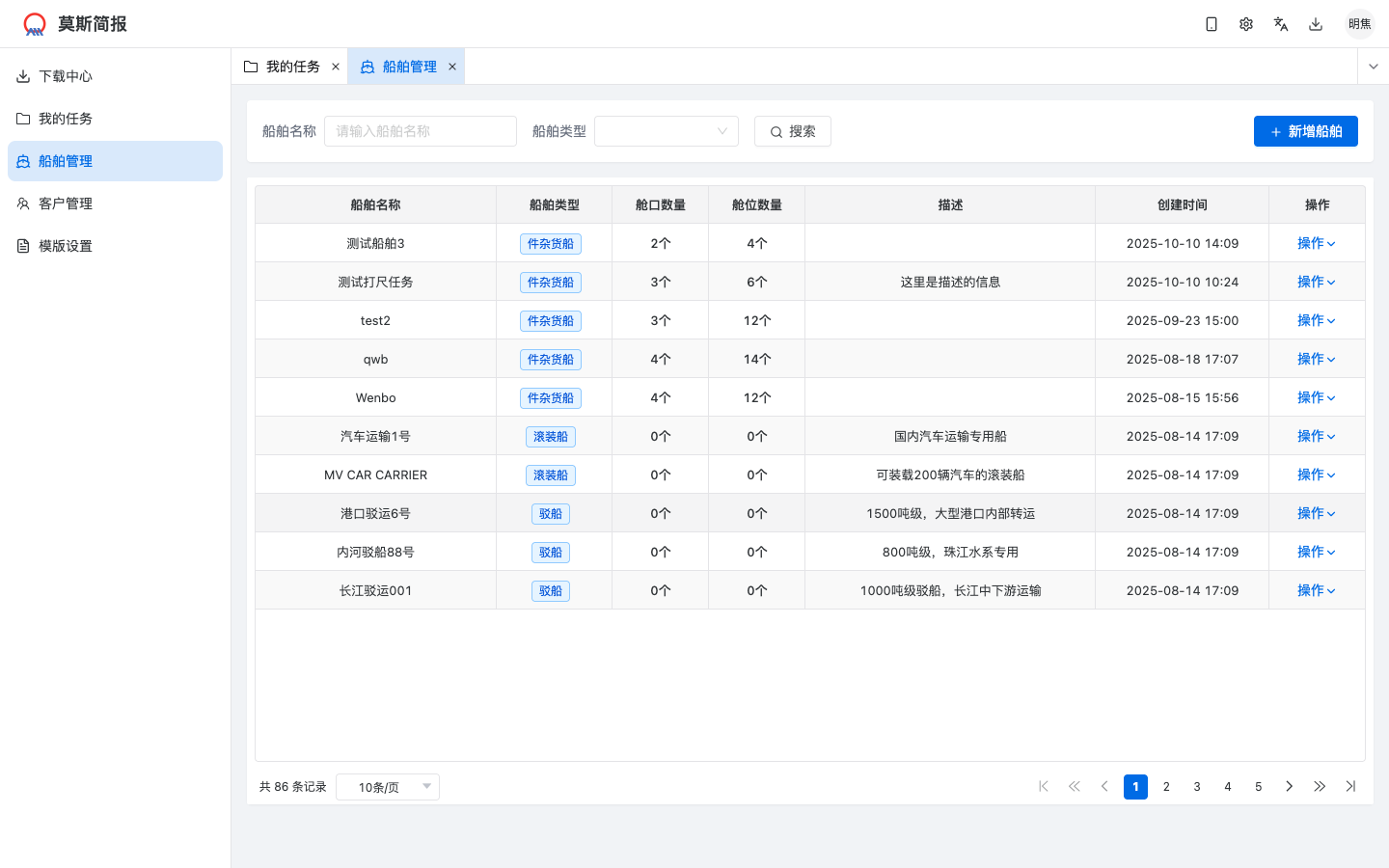This screenshot has height=868, width=1389.
Task: Click the mobile device icon in top bar
Action: [1212, 24]
